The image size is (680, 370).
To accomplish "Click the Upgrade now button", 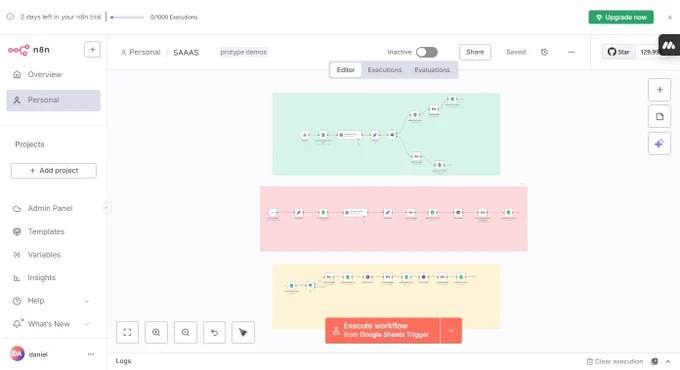I will tap(621, 17).
